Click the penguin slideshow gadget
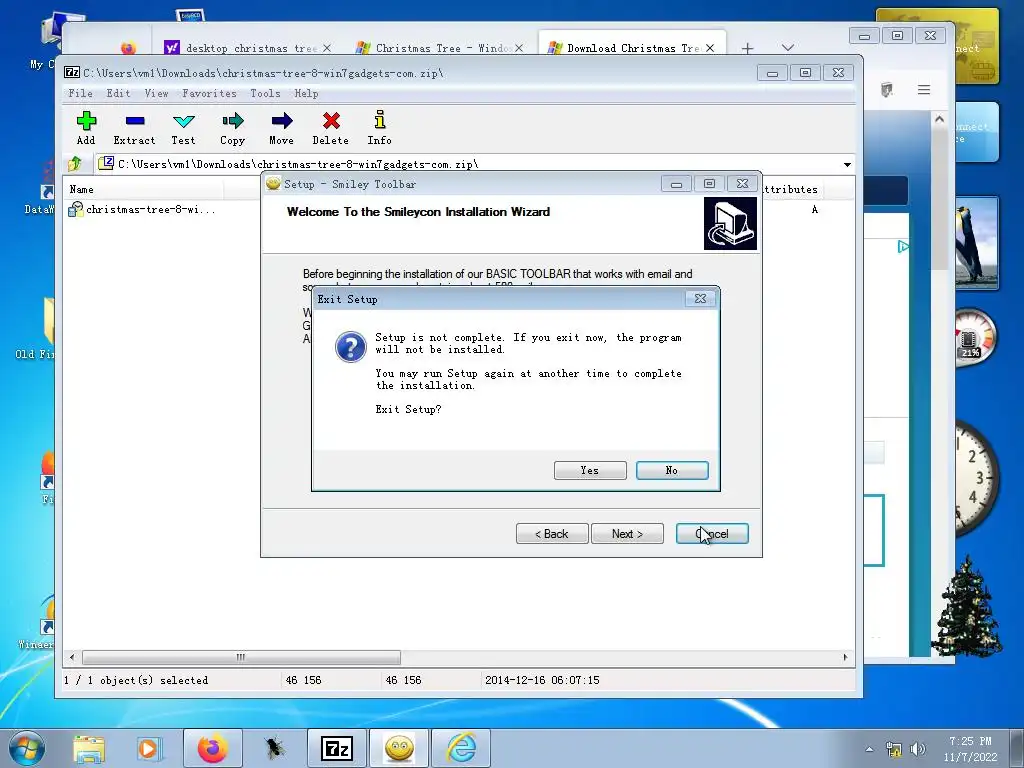 977,243
